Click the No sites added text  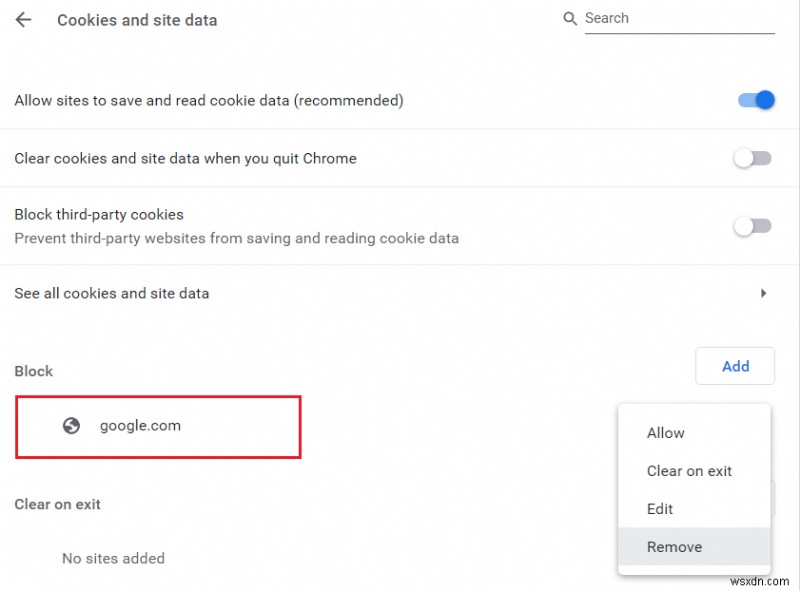(113, 558)
